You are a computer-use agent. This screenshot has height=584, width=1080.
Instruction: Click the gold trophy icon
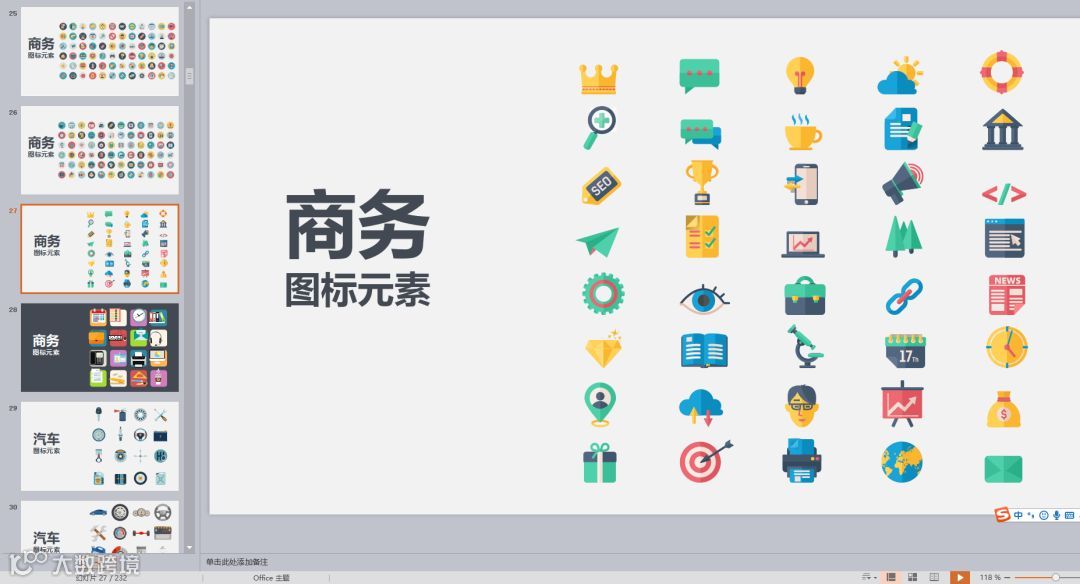click(702, 182)
